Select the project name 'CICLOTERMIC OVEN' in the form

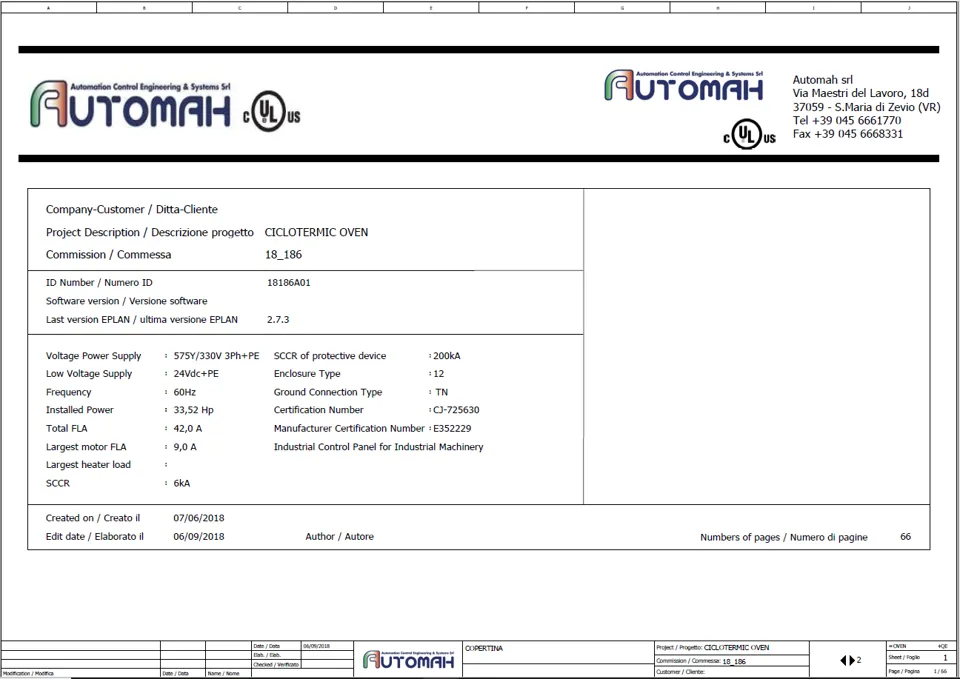coord(316,232)
